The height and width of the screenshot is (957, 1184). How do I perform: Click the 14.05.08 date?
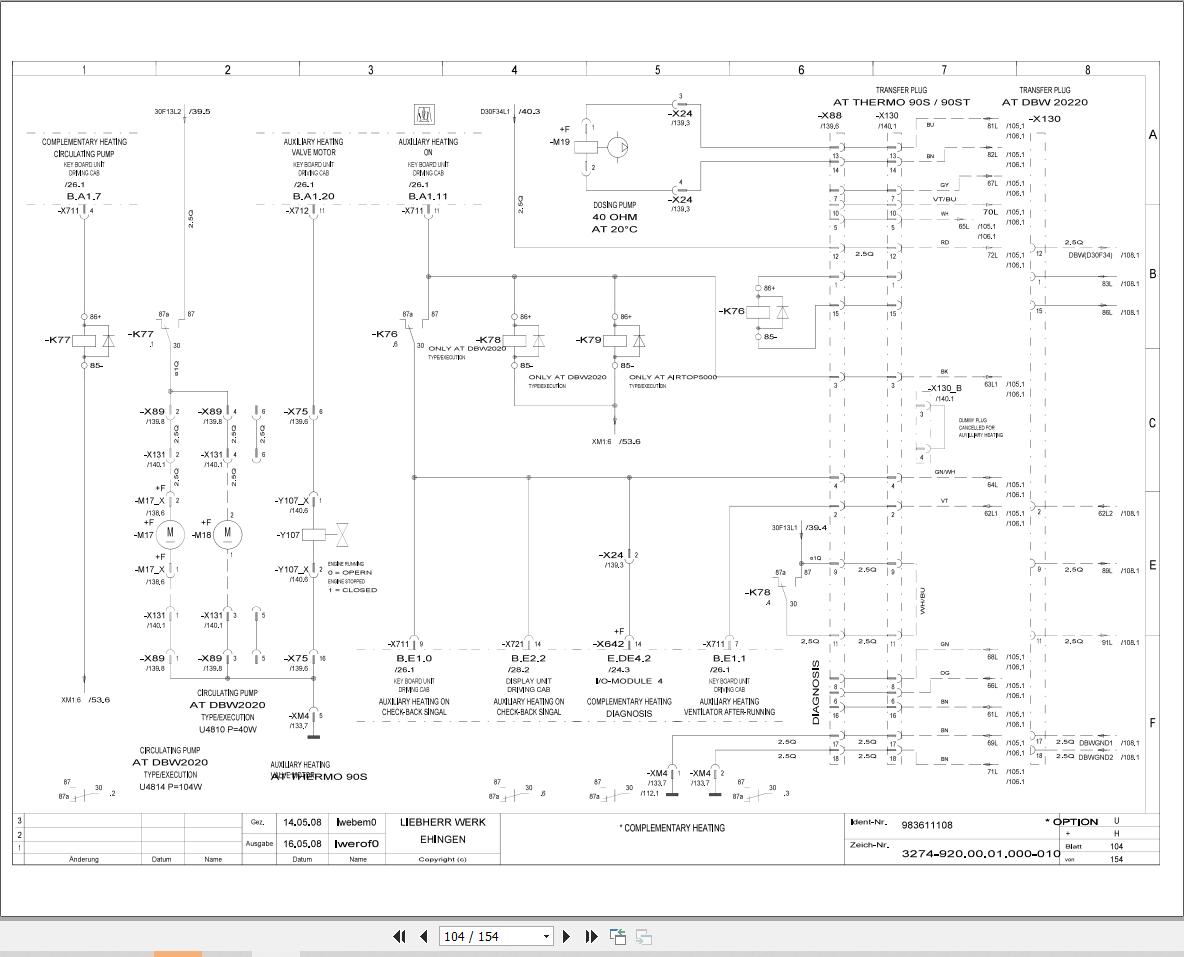[x=302, y=823]
